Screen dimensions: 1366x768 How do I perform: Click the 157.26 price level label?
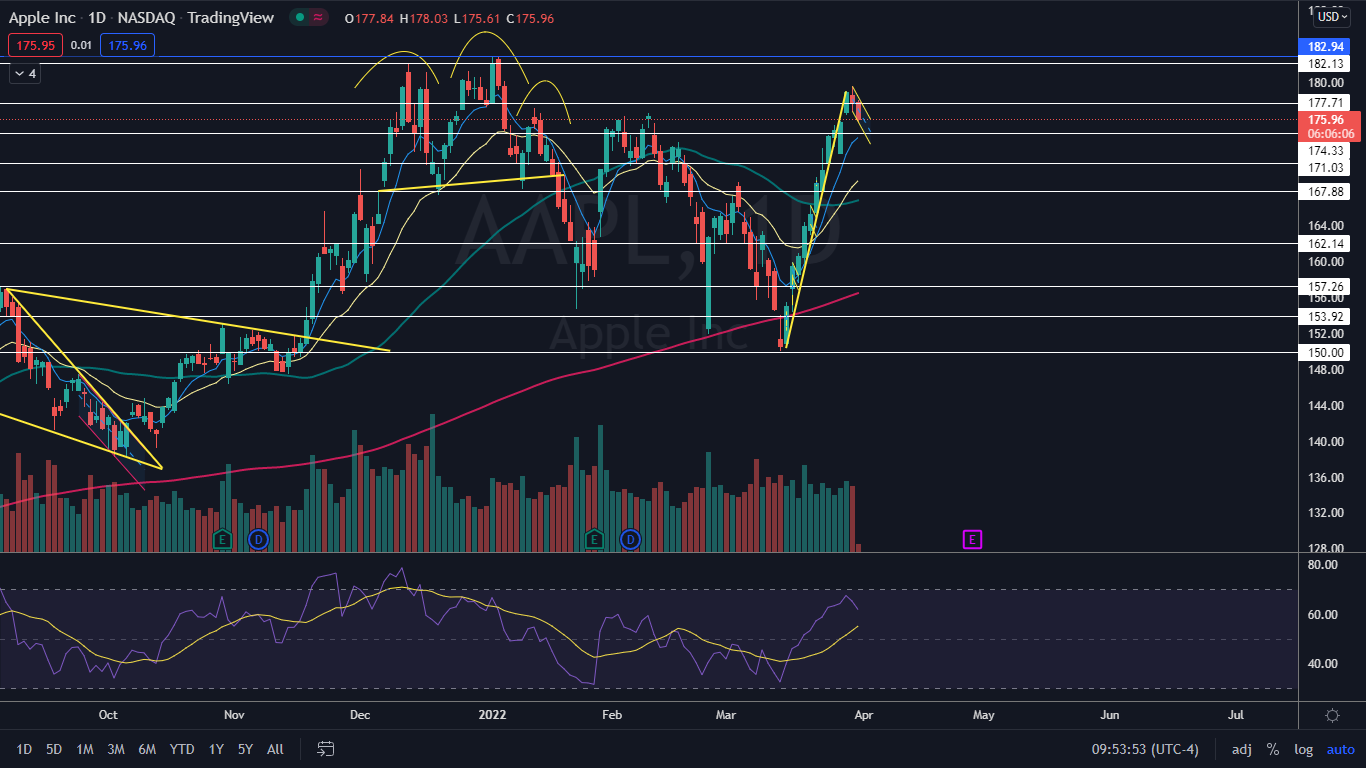coord(1325,286)
